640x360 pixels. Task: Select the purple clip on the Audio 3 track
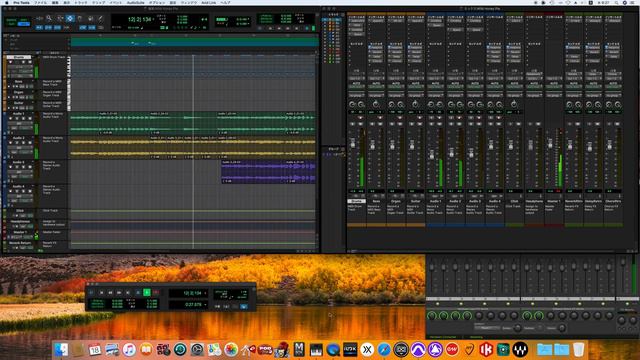click(x=268, y=171)
